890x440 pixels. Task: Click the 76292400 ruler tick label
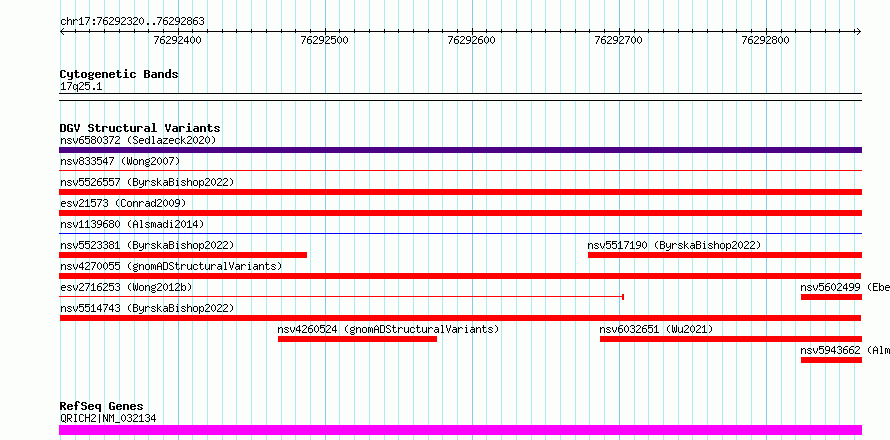point(177,40)
